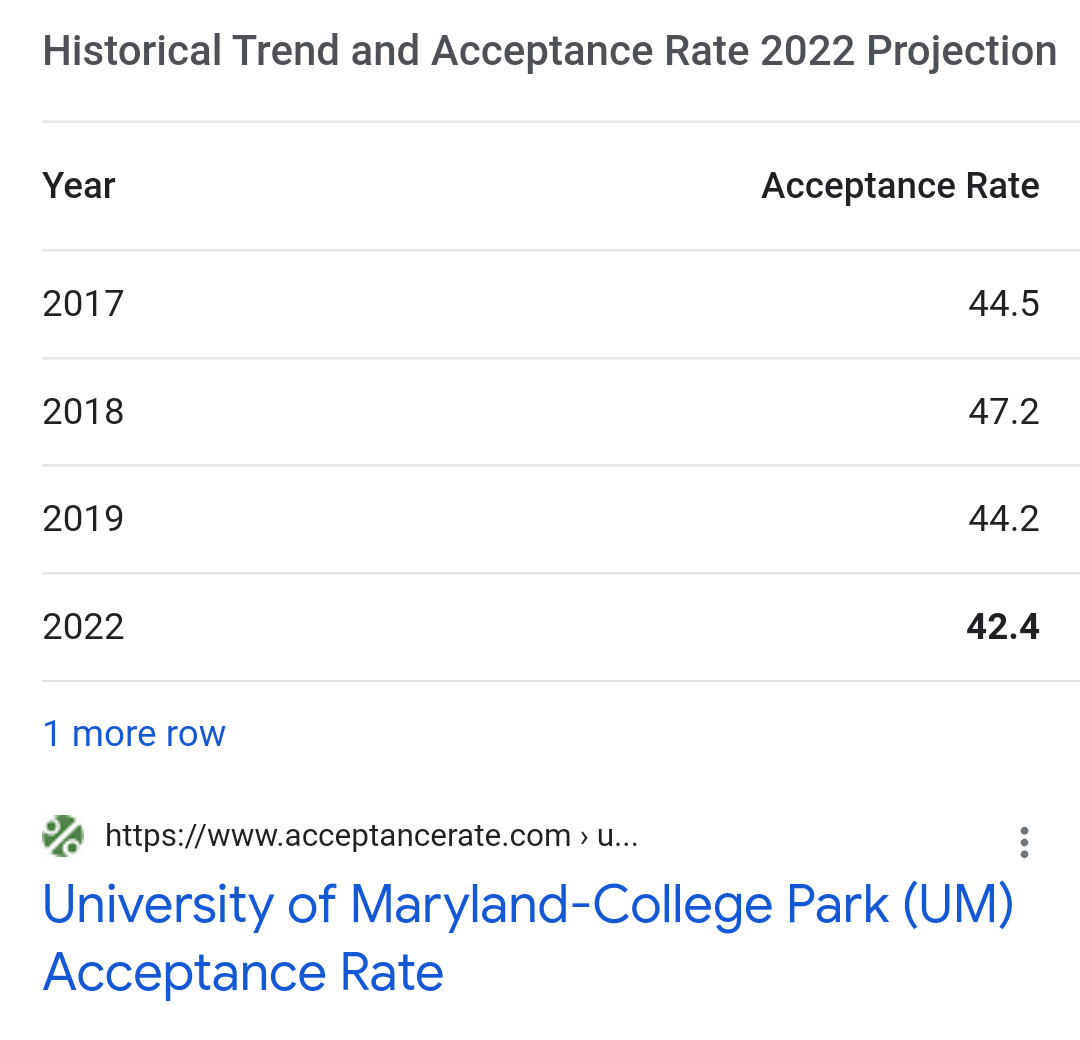1080x1040 pixels.
Task: Click the bold 42.4 acceptance rate value
Action: pyautogui.click(x=1003, y=627)
